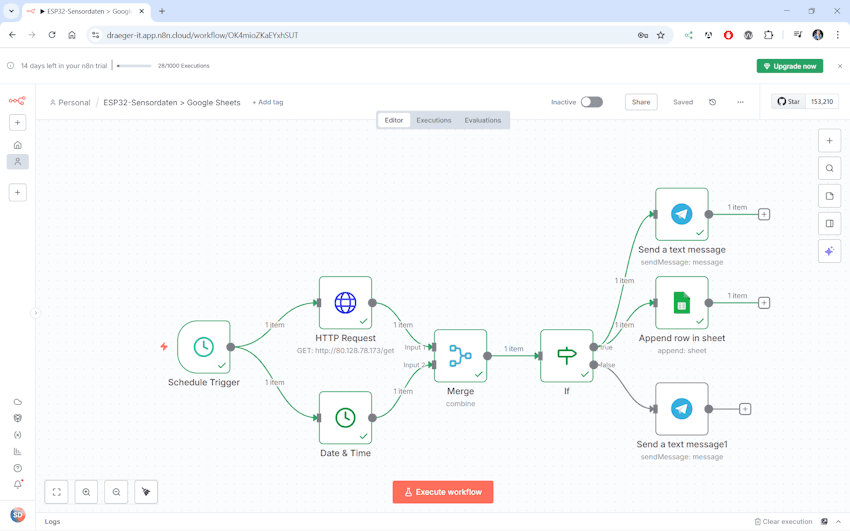850x531 pixels.
Task: Open workflow history icon
Action: (x=712, y=102)
